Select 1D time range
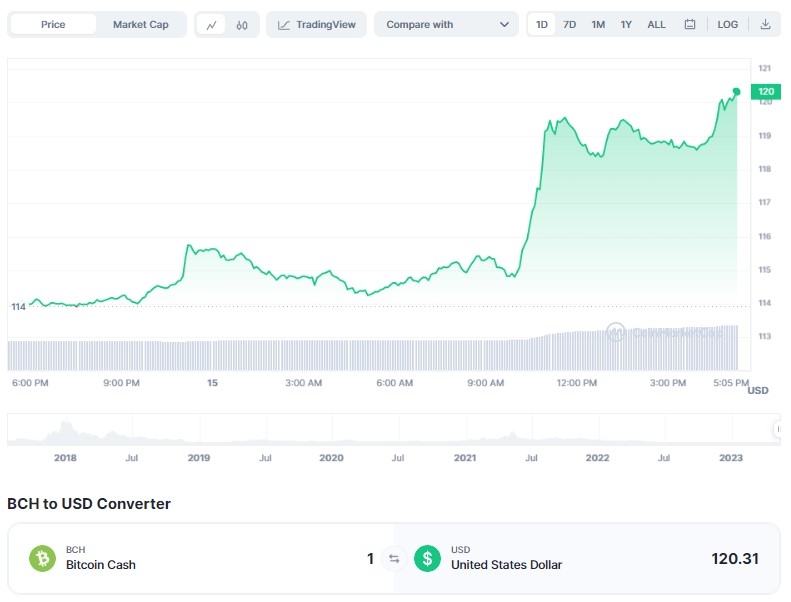 pyautogui.click(x=542, y=24)
